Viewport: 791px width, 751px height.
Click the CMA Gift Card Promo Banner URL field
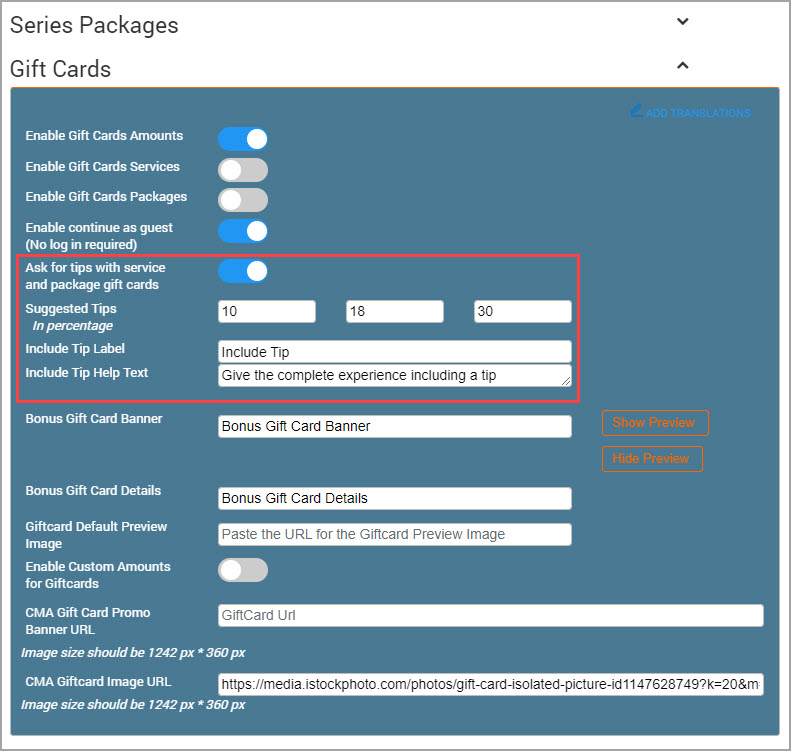pyautogui.click(x=491, y=615)
